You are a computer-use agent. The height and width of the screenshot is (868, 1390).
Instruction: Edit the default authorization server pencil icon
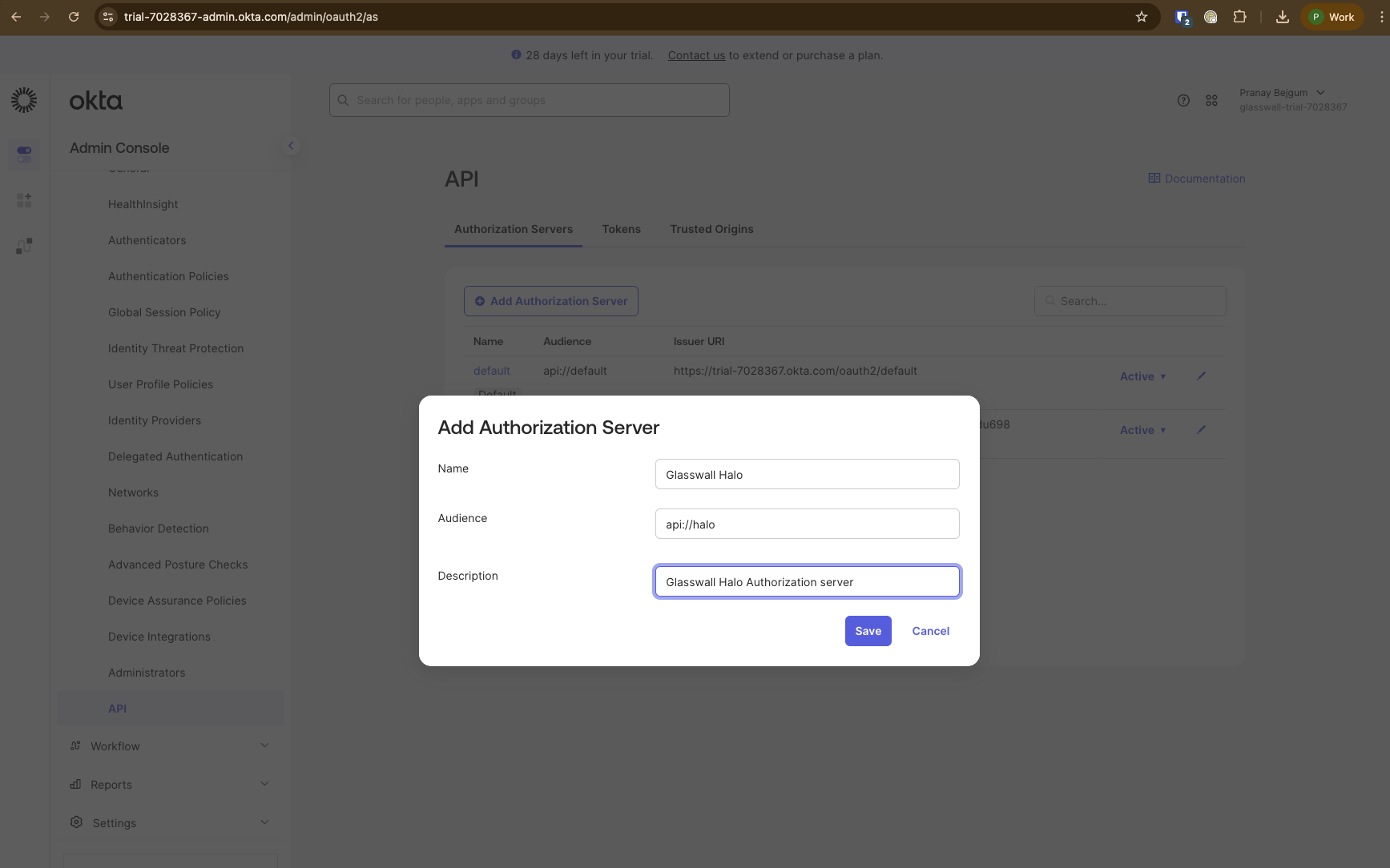click(x=1200, y=376)
